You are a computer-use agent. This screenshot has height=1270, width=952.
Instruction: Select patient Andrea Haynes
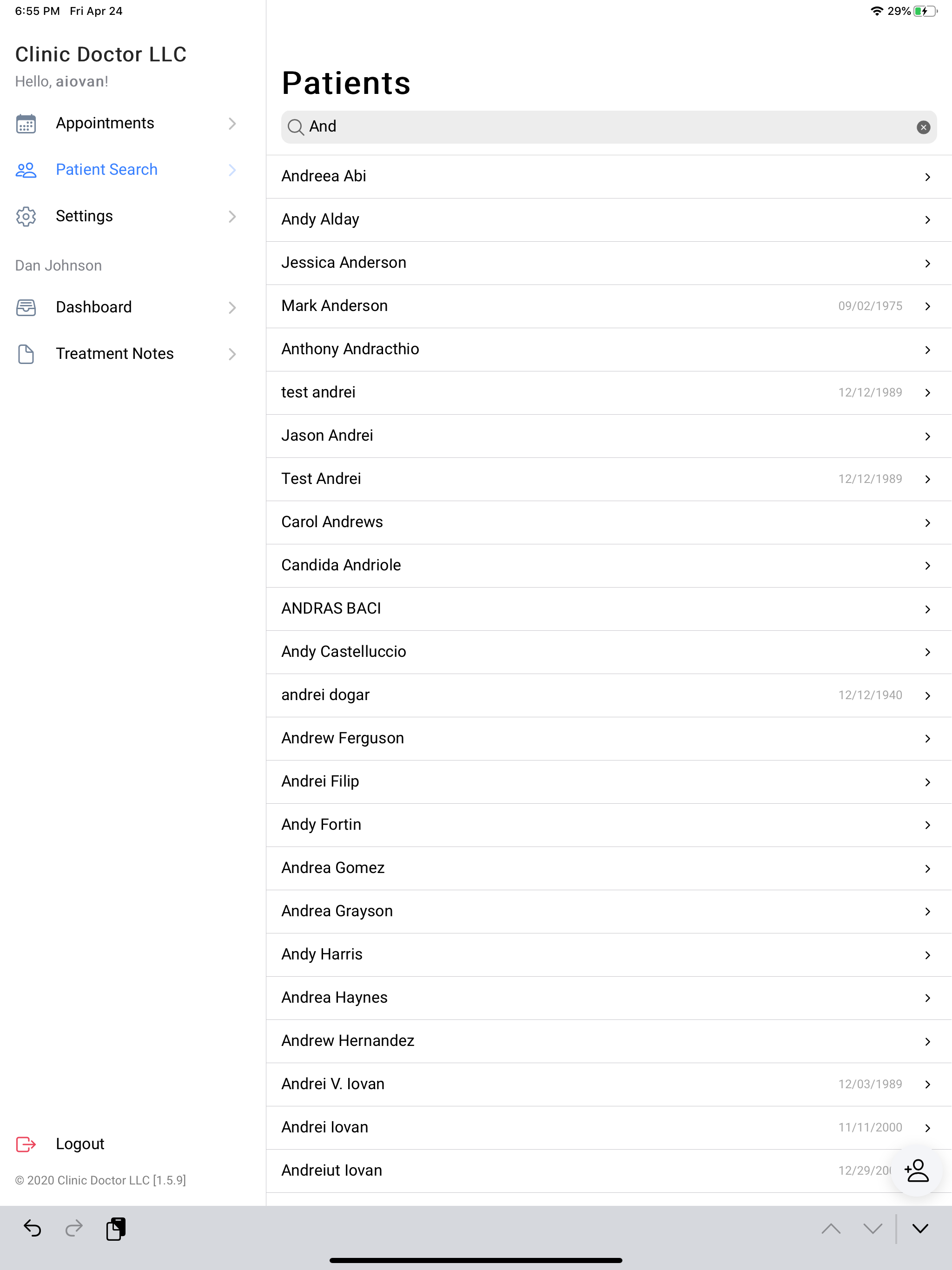(608, 999)
